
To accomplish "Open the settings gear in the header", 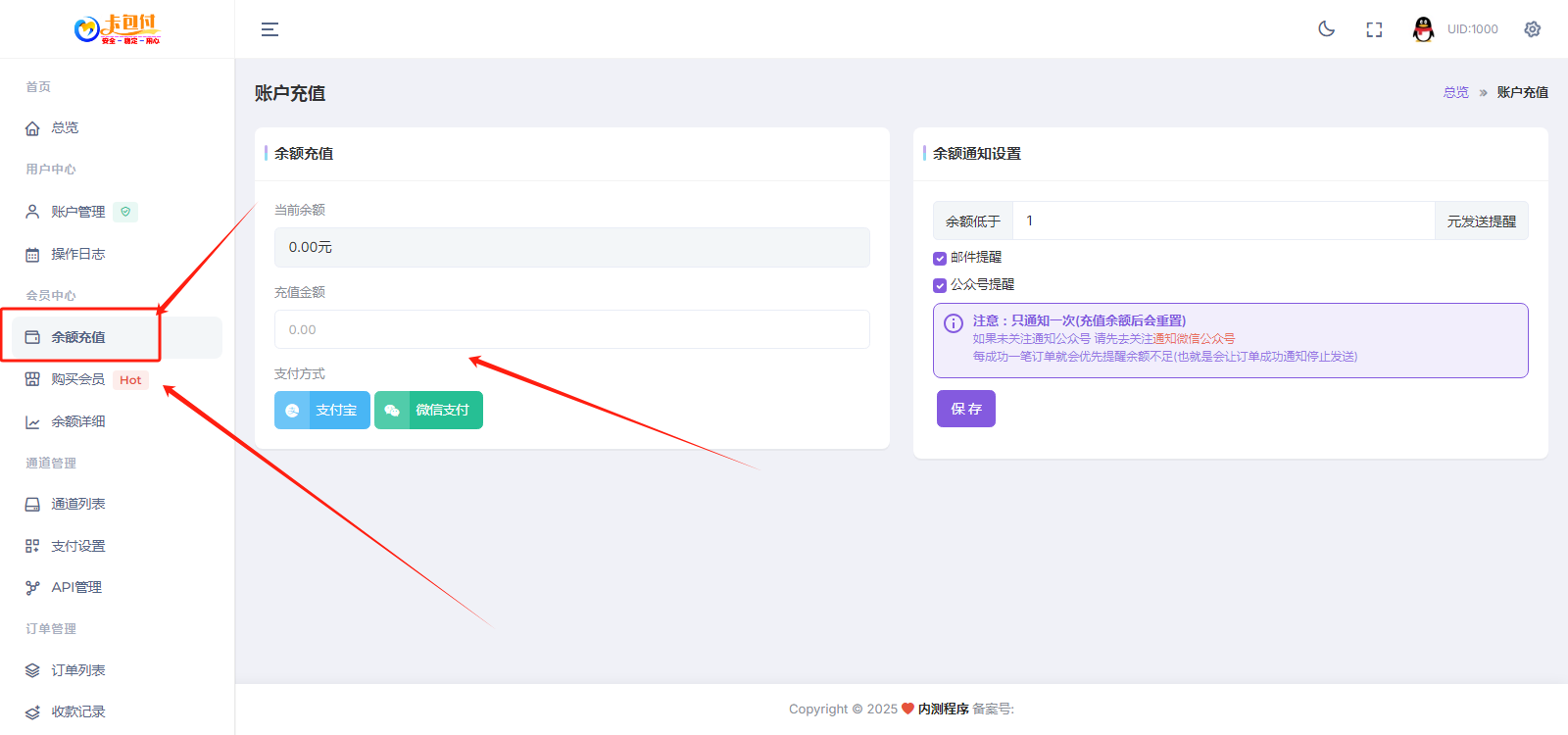I will (1532, 29).
